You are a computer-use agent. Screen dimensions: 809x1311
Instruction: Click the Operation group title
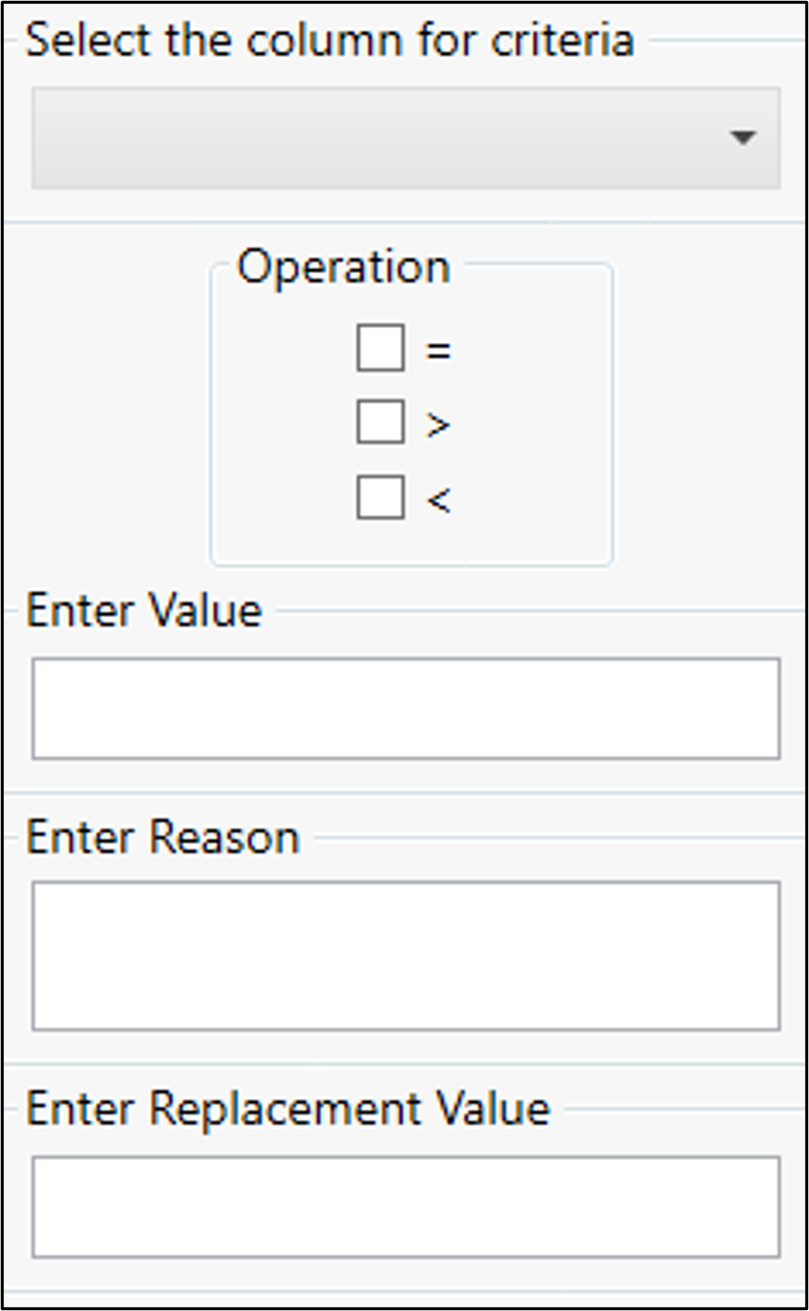[343, 267]
